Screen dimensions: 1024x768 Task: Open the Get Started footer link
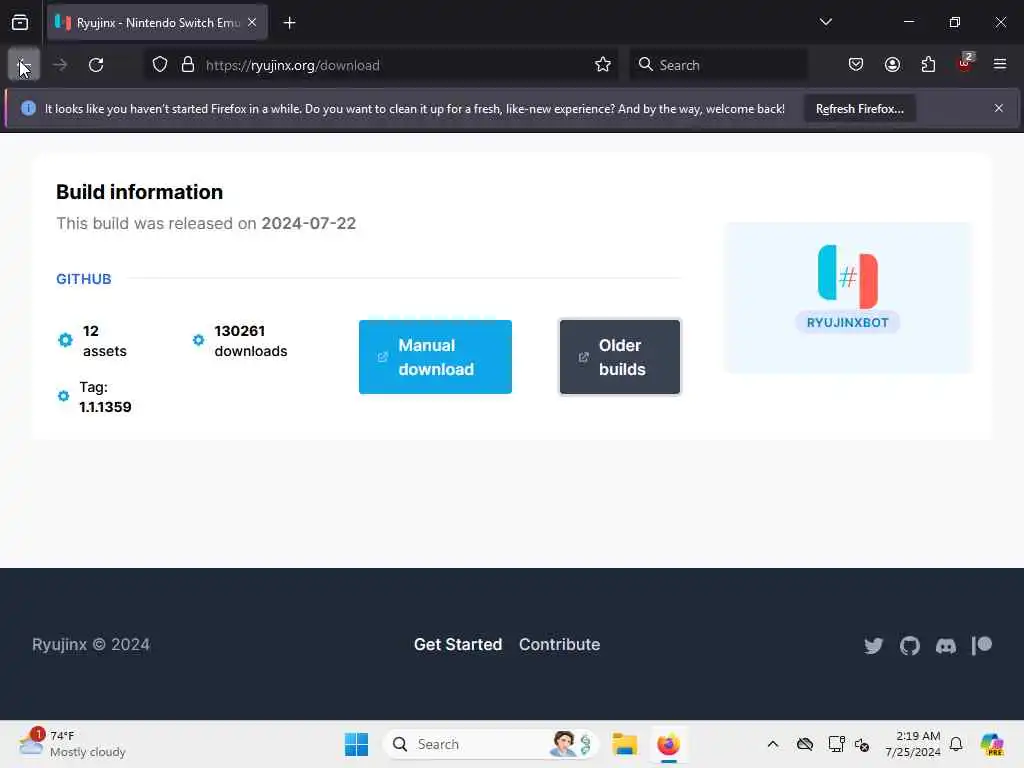tap(458, 645)
